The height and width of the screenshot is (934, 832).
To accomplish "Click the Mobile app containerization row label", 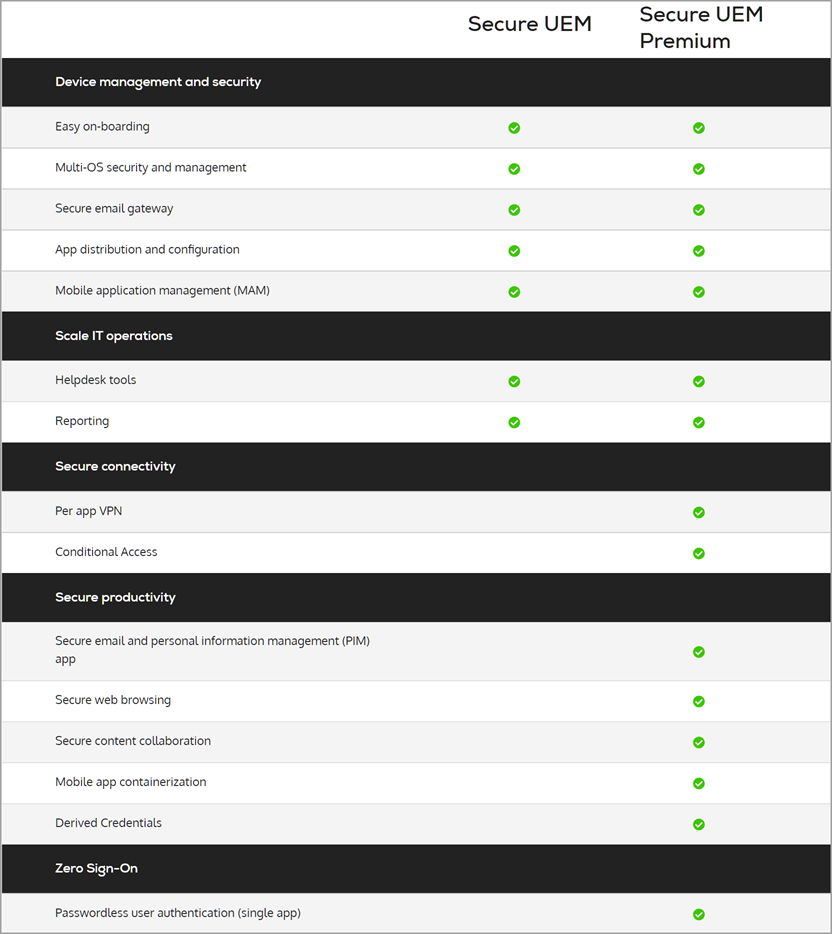I will coord(131,782).
